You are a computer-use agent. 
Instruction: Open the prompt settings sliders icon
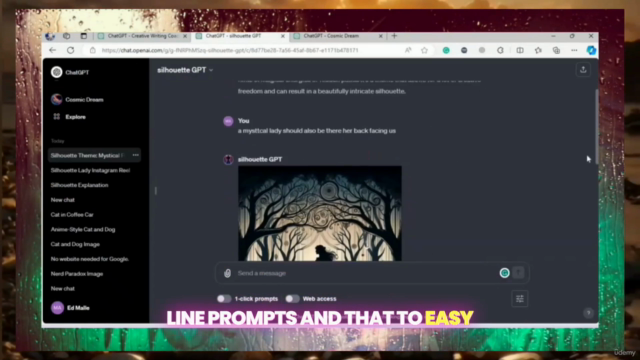(520, 299)
